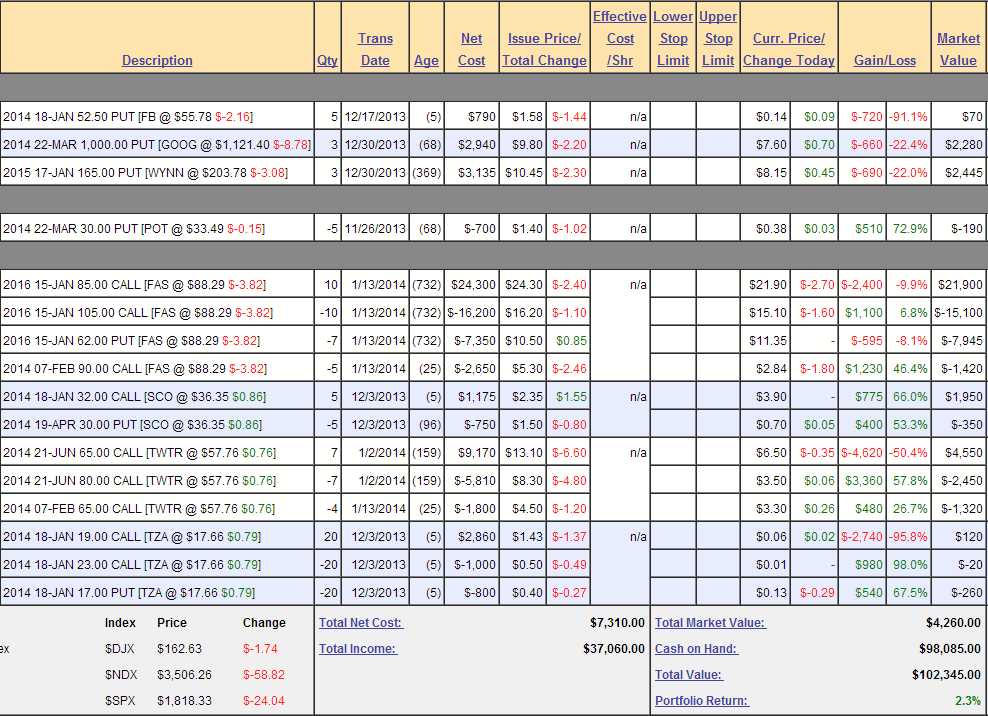Screen dimensions: 988x716
Task: Select the WYNN 165.00 PUT description cell
Action: pos(157,172)
